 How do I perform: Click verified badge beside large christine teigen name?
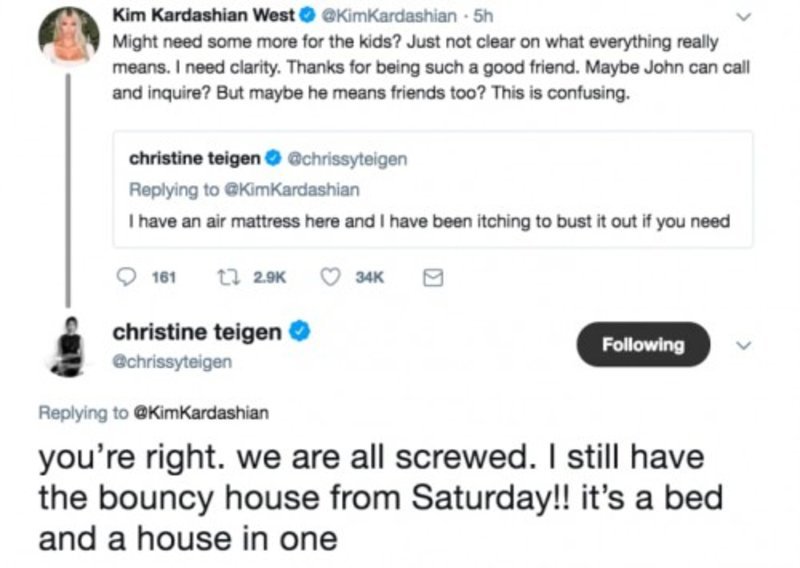[298, 331]
